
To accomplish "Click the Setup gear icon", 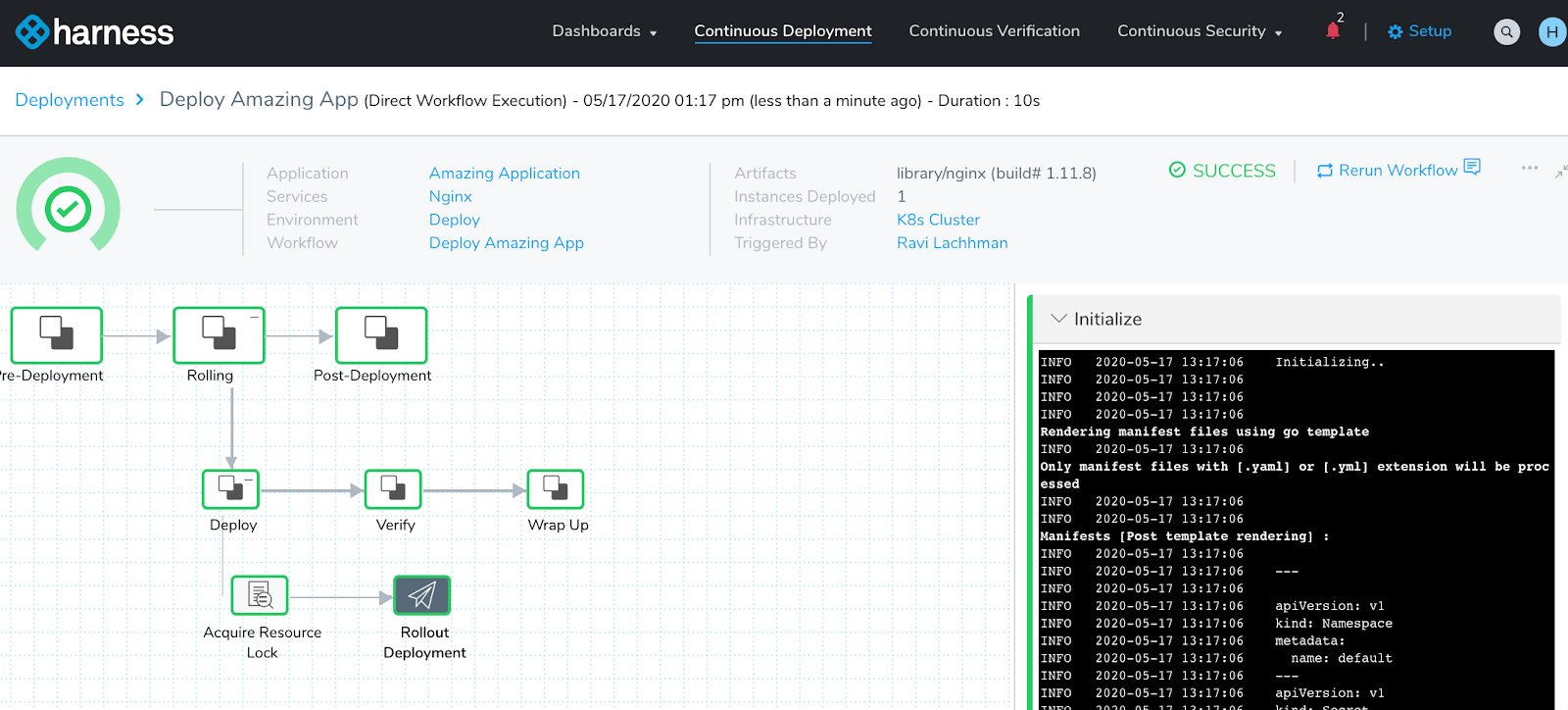I will (x=1396, y=32).
